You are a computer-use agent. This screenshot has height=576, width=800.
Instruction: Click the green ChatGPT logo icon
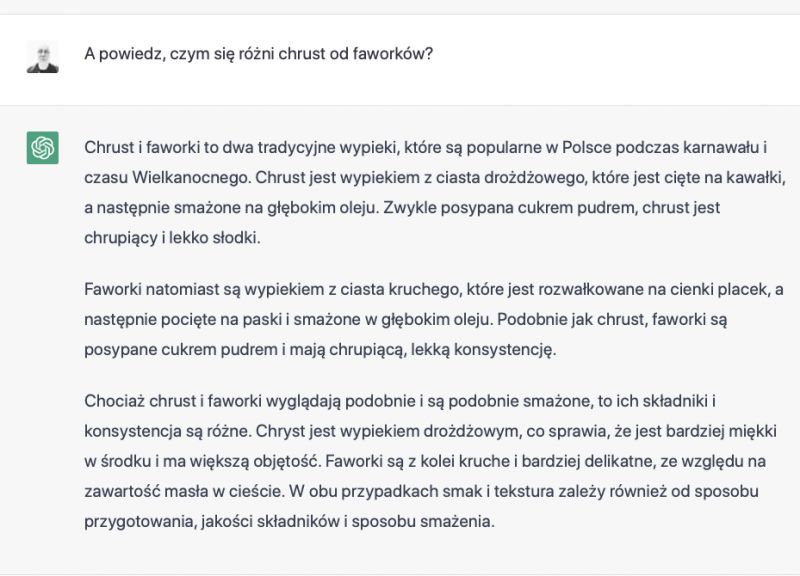(42, 147)
